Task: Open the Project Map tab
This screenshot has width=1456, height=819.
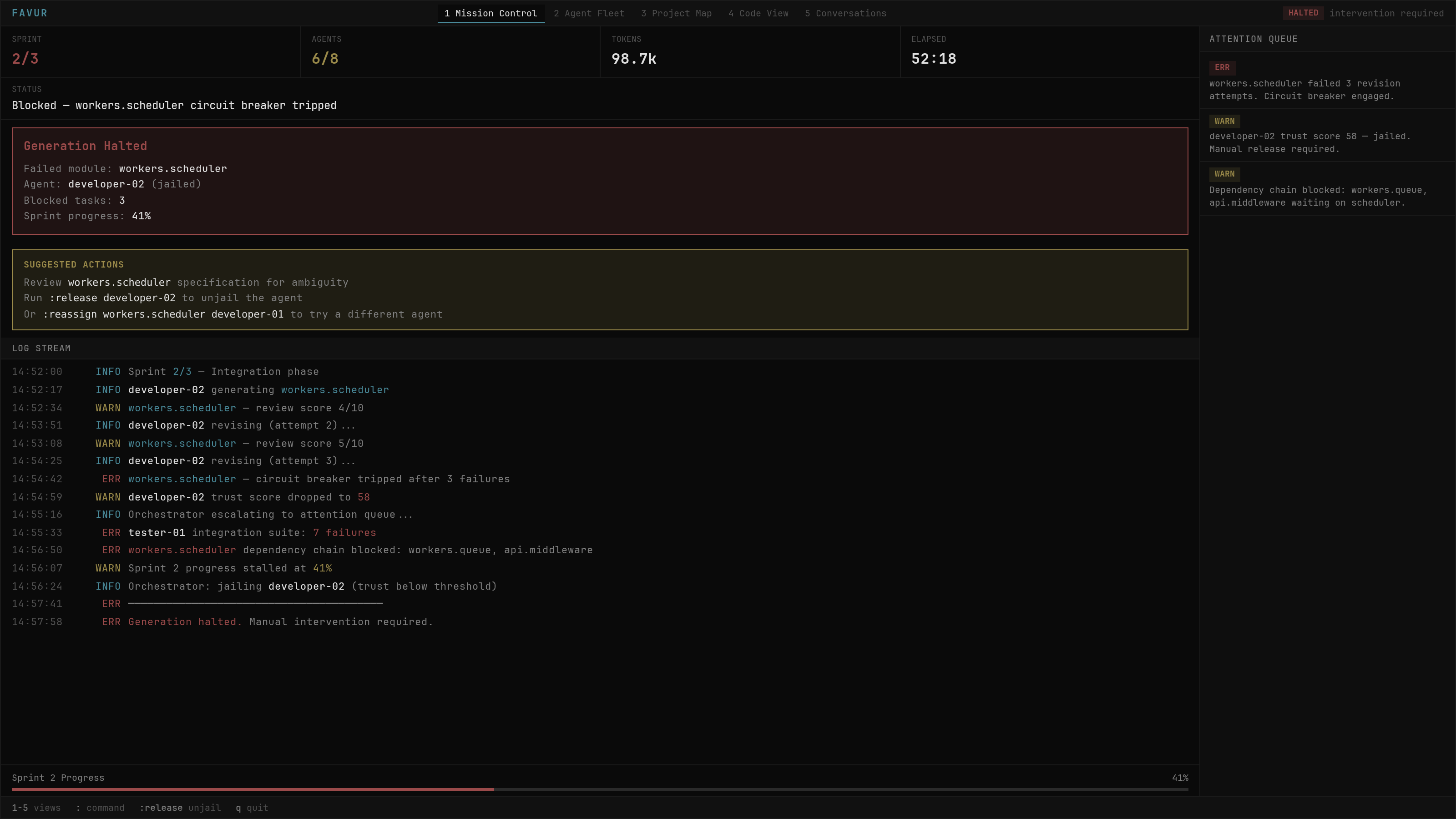Action: coord(676,13)
